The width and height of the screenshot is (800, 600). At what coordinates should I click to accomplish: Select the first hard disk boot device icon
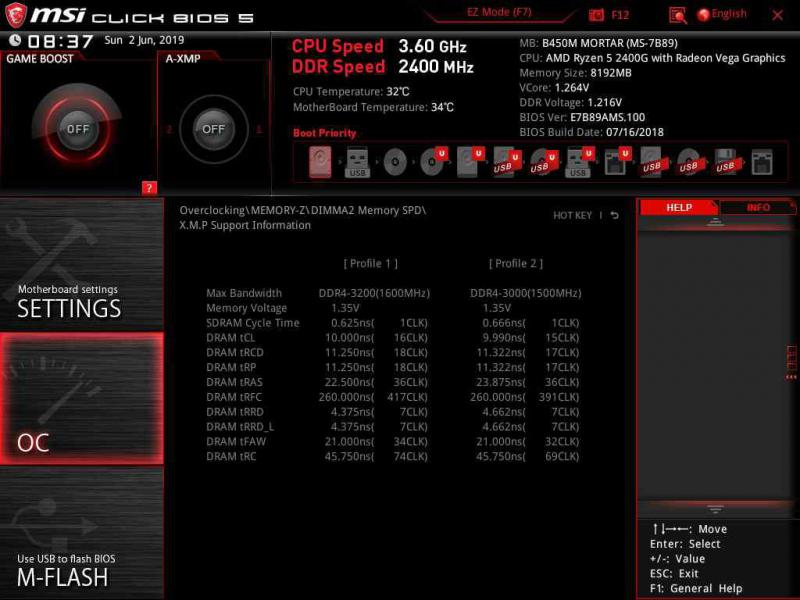pos(320,161)
